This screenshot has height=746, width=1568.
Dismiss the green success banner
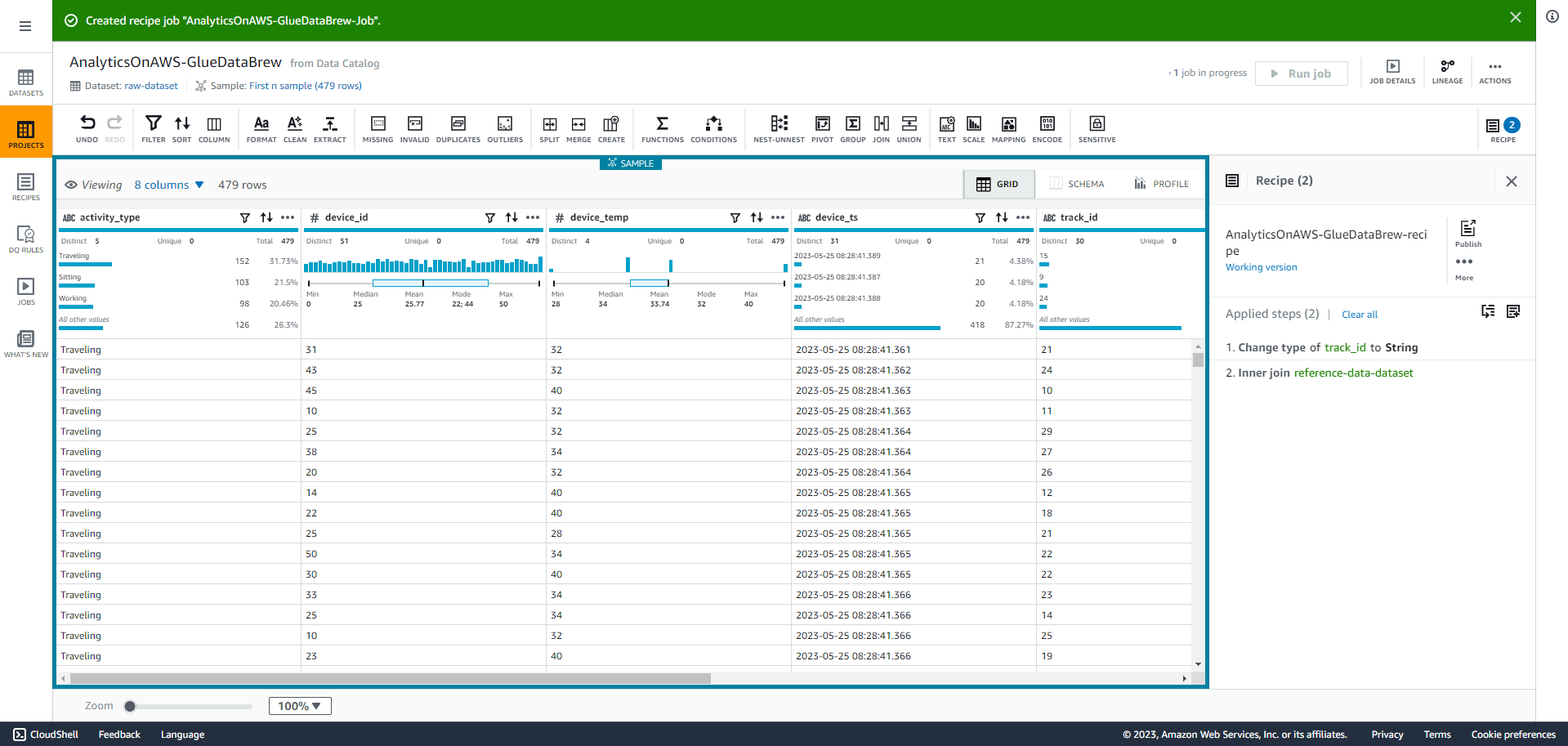[x=1516, y=17]
